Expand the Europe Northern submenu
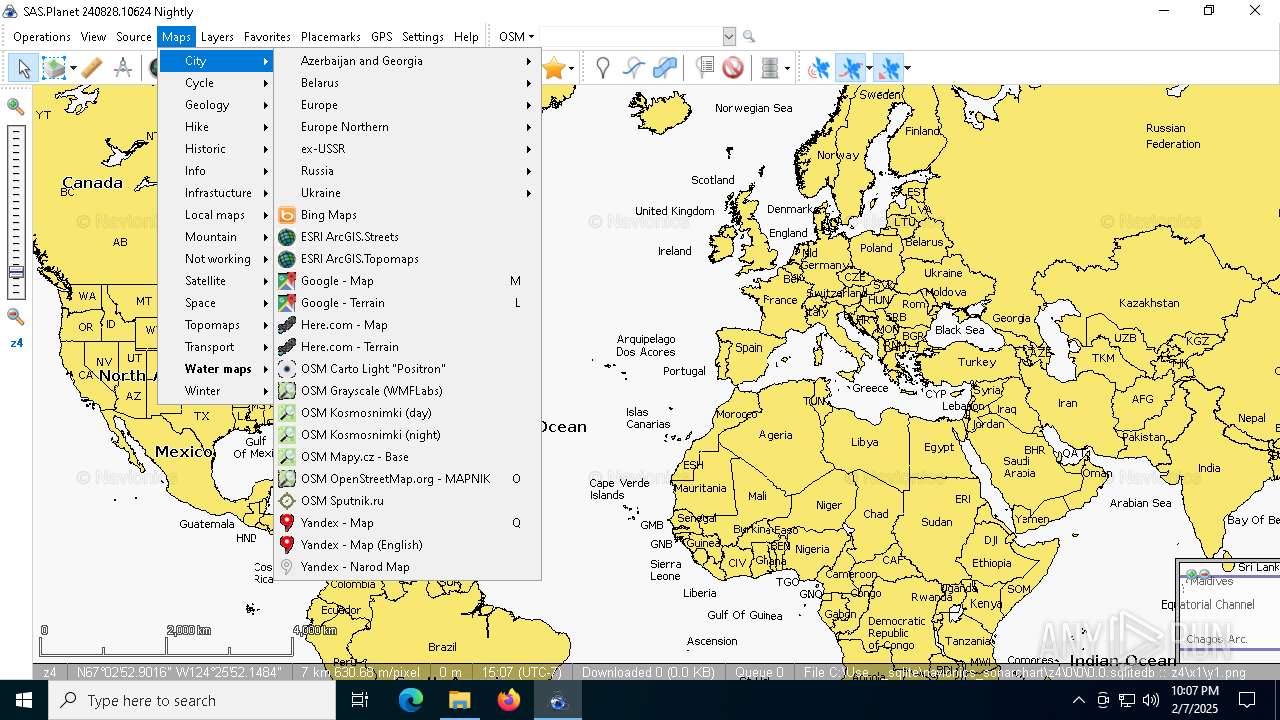Screen dimensions: 1280x720 click(x=407, y=127)
